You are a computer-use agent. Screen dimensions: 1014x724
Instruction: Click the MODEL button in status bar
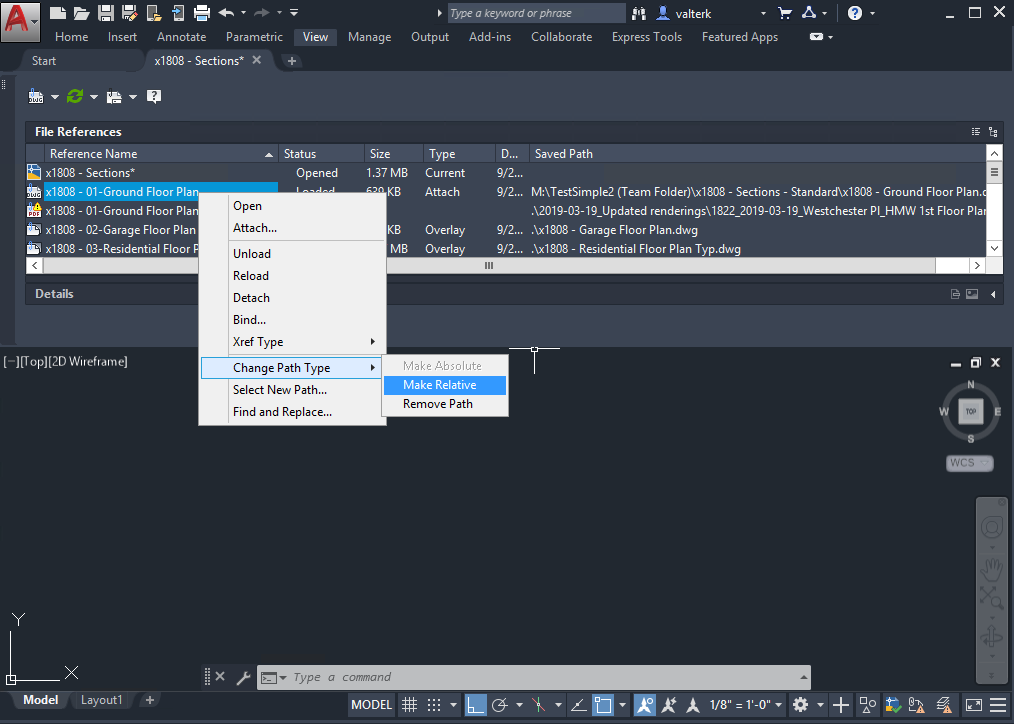coord(372,705)
